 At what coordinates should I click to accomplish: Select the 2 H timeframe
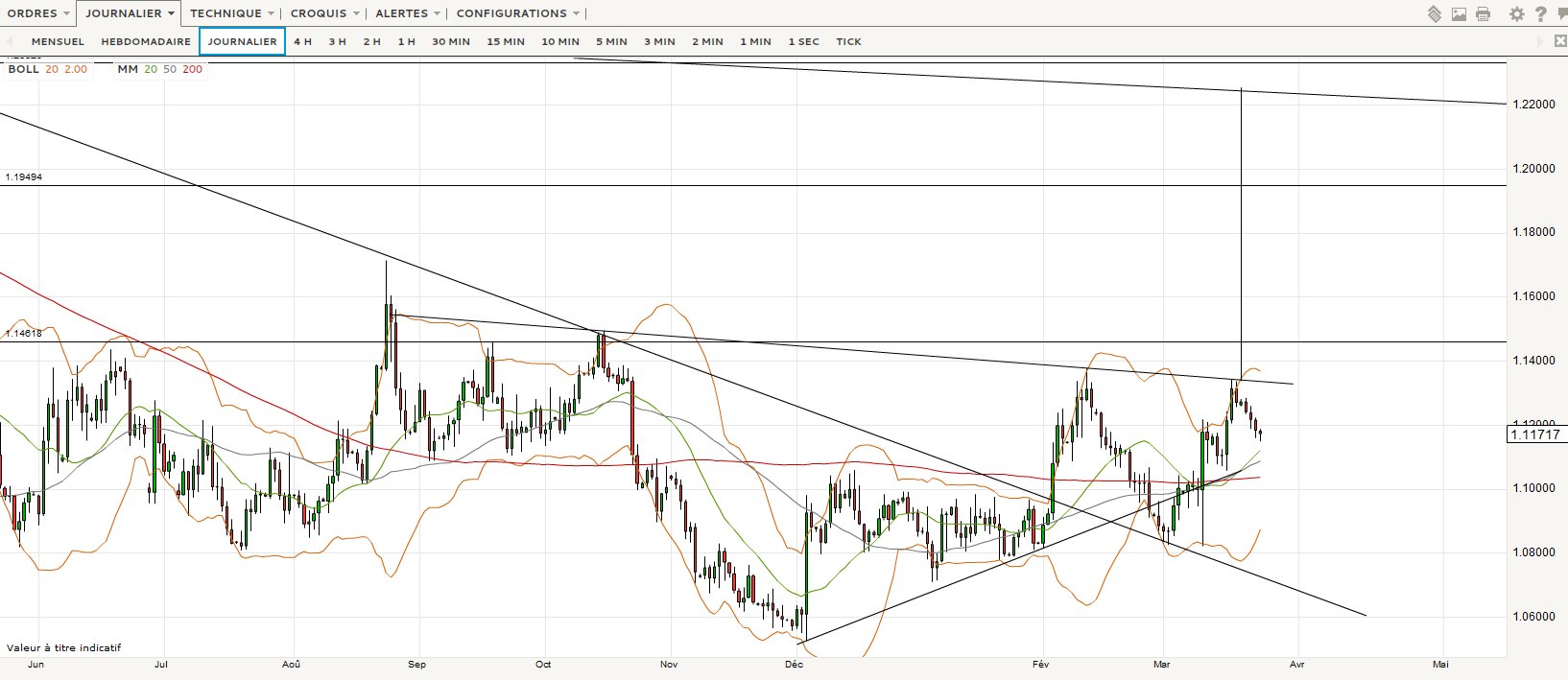372,41
